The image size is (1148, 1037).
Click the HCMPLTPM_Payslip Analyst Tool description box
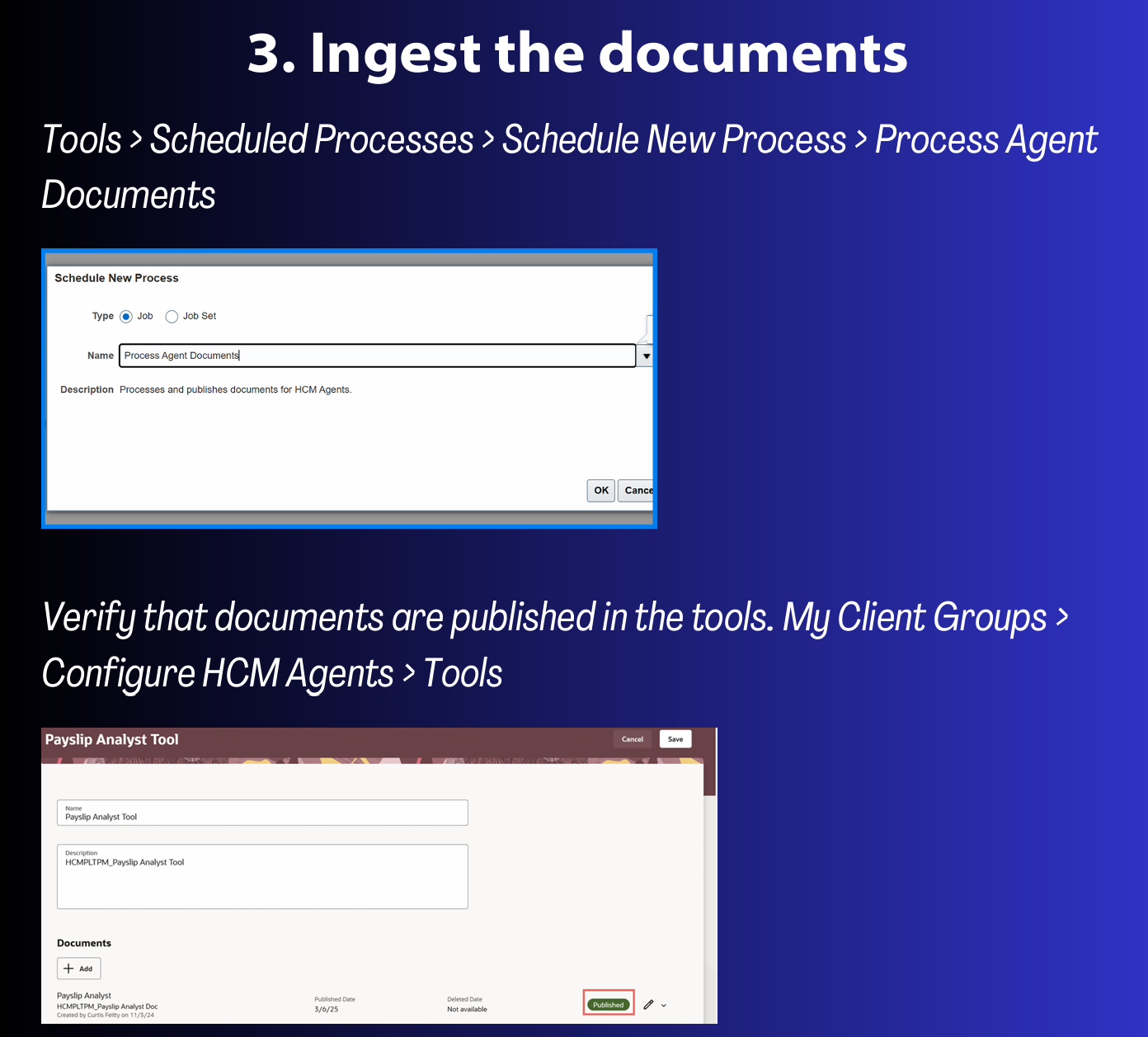262,876
